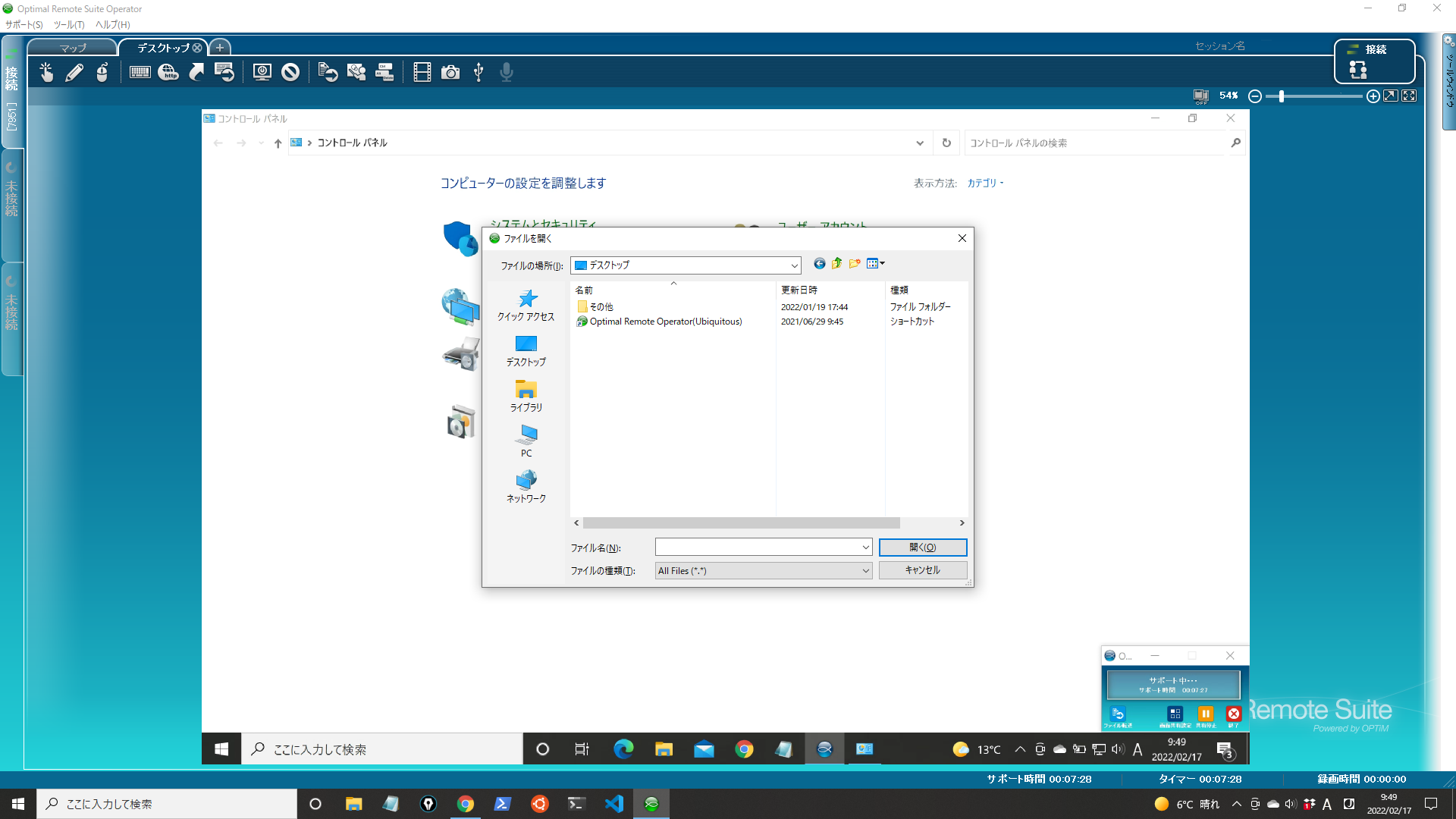This screenshot has height=819, width=1456.
Task: Select ネットワーク in the dialog sidebar
Action: pyautogui.click(x=526, y=487)
